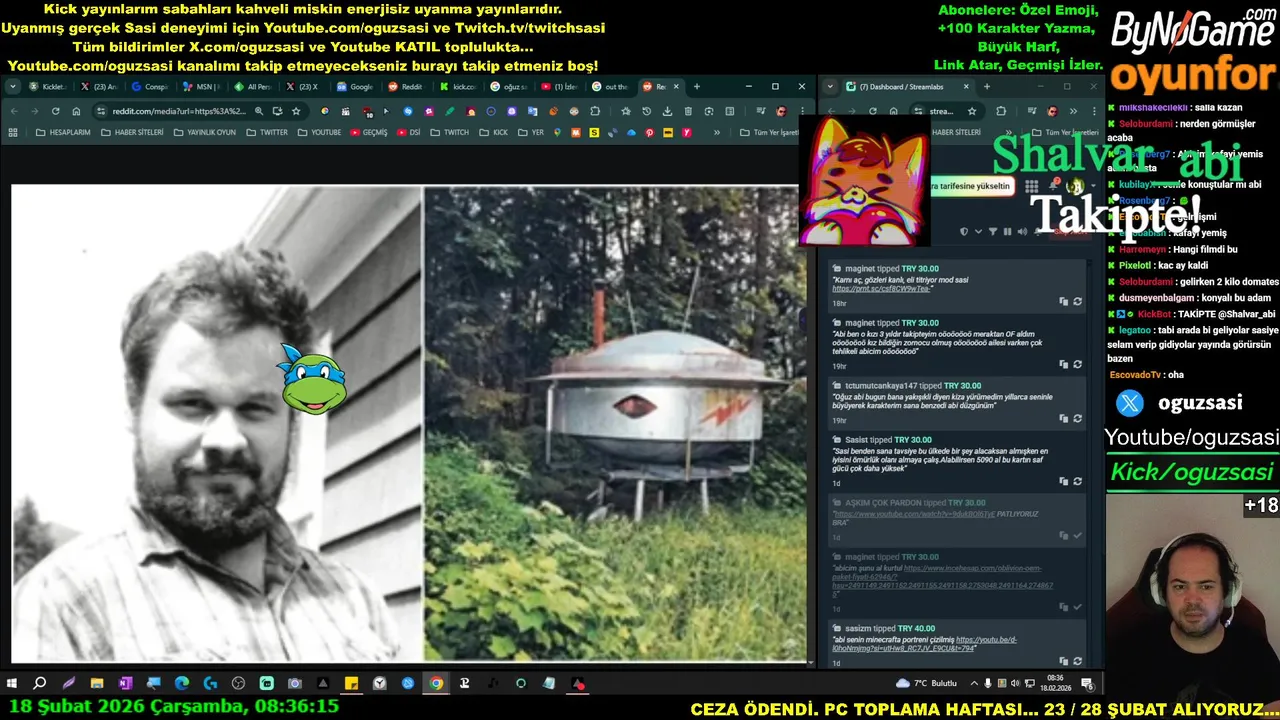The width and height of the screenshot is (1280, 720).
Task: Open the 7°C Bulutlu weather widget
Action: 927,684
